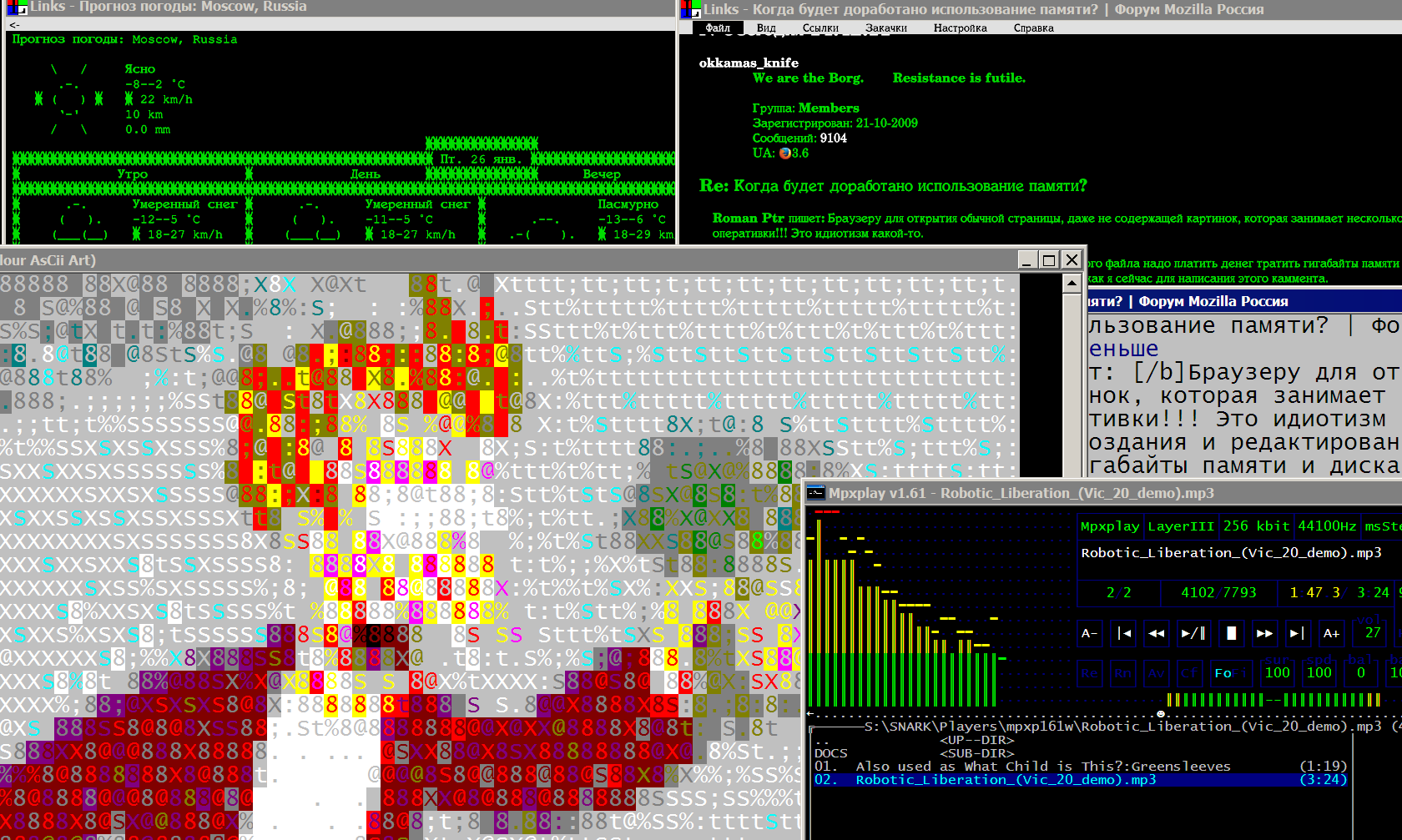Click the 'День' forecast column header
Viewport: 1402px width, 840px height.
point(366,174)
